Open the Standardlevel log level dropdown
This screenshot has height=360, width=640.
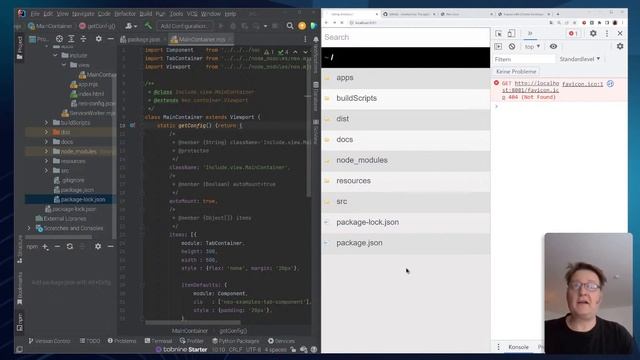580,59
